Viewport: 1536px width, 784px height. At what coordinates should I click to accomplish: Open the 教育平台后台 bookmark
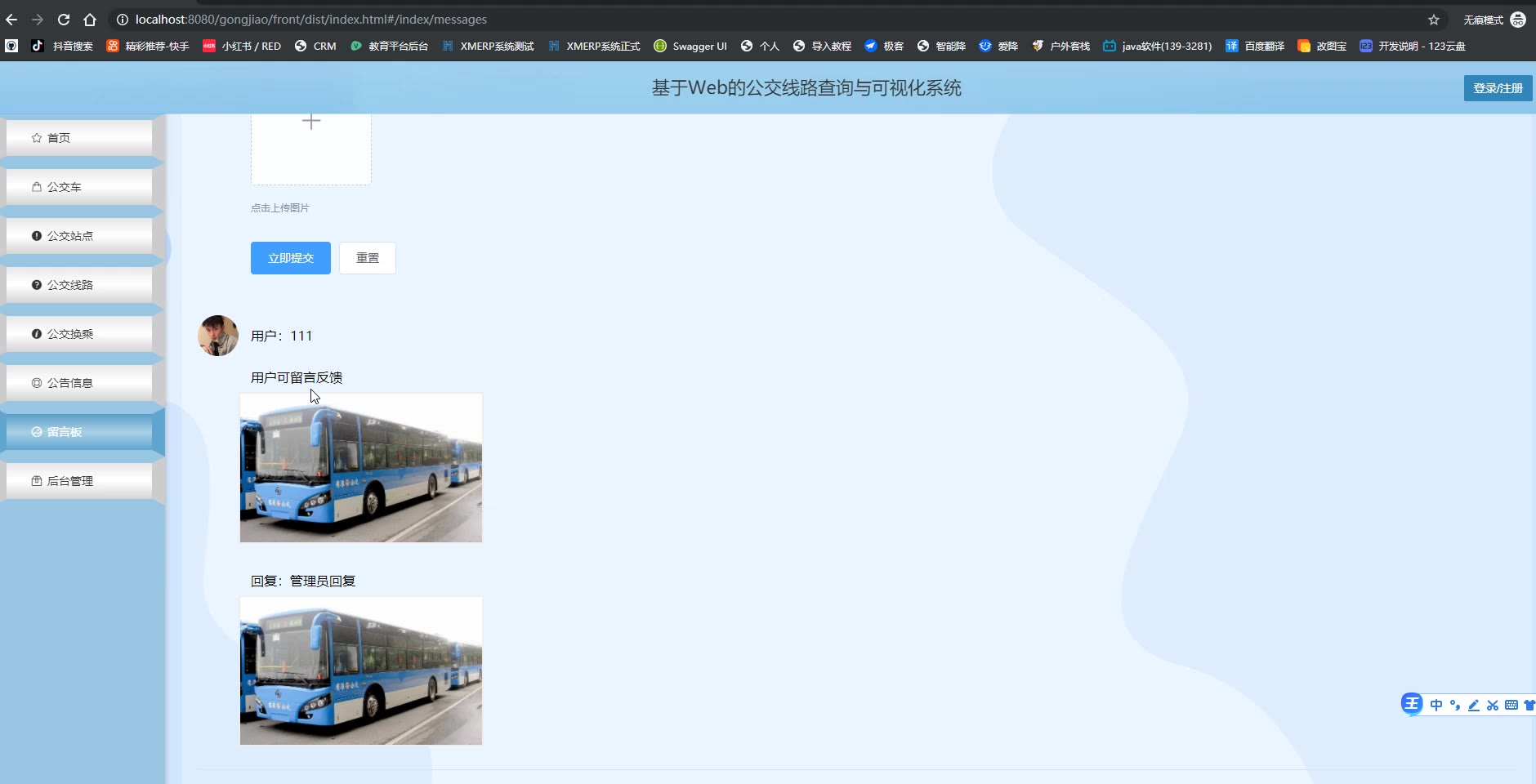(389, 46)
